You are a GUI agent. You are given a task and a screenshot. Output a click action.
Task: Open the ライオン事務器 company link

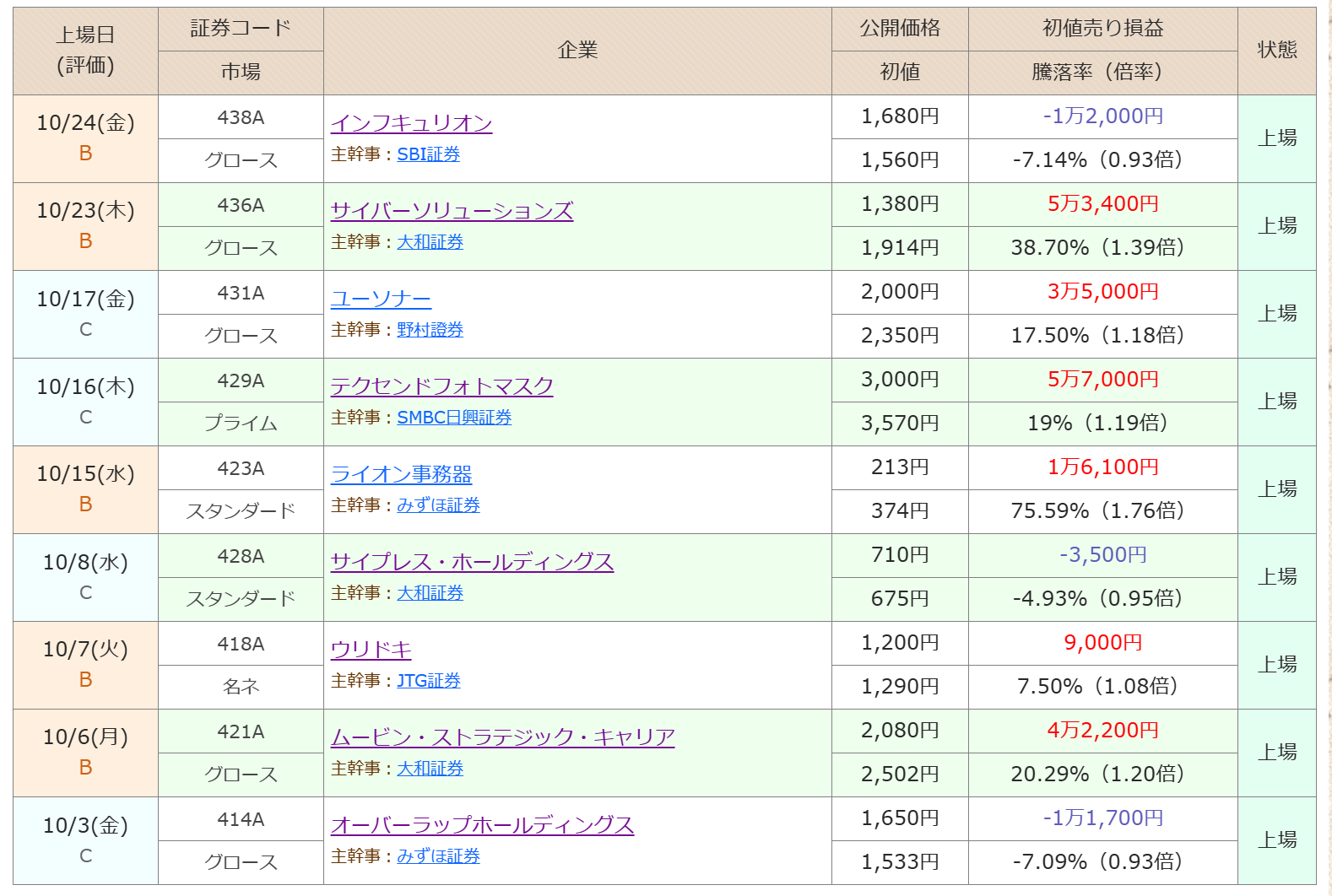[401, 475]
